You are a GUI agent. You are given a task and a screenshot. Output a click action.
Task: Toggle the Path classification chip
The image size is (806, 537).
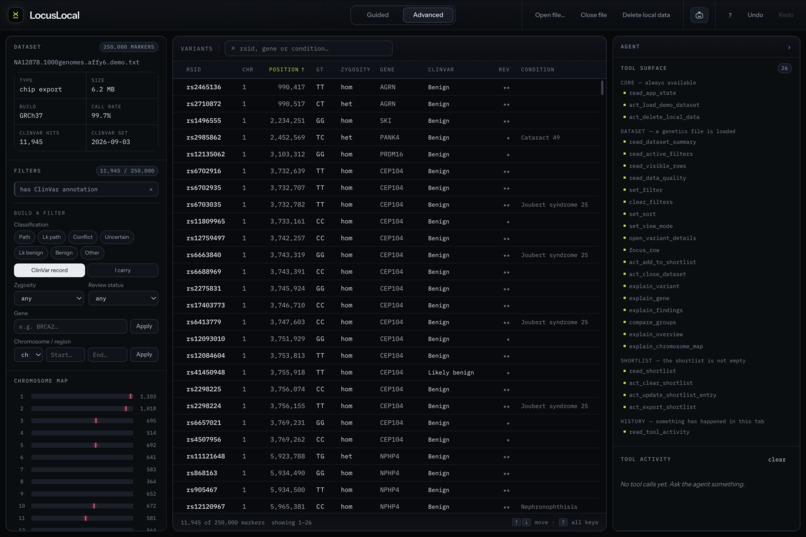(x=25, y=237)
